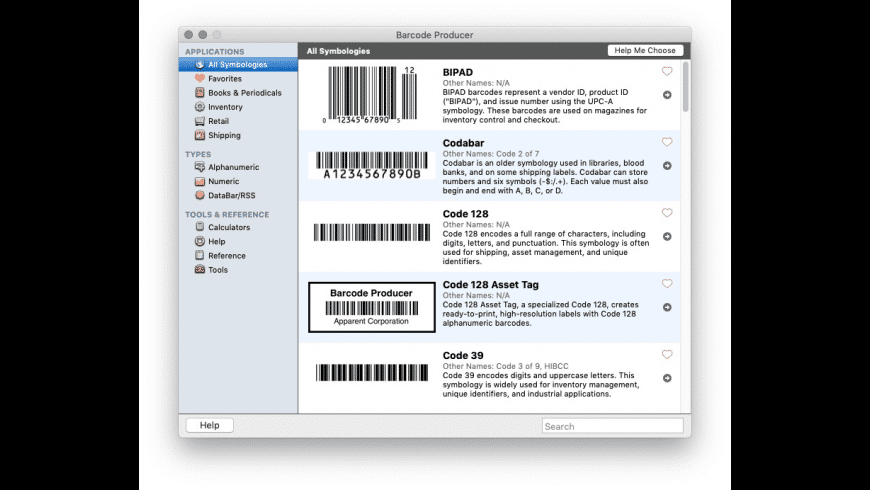Image resolution: width=870 pixels, height=490 pixels.
Task: Click the Code 128 Asset Tag label thumbnail
Action: [x=371, y=307]
